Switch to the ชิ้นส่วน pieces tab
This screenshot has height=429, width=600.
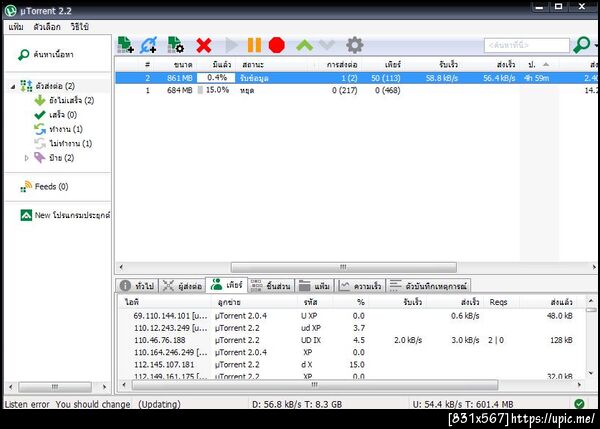point(271,286)
